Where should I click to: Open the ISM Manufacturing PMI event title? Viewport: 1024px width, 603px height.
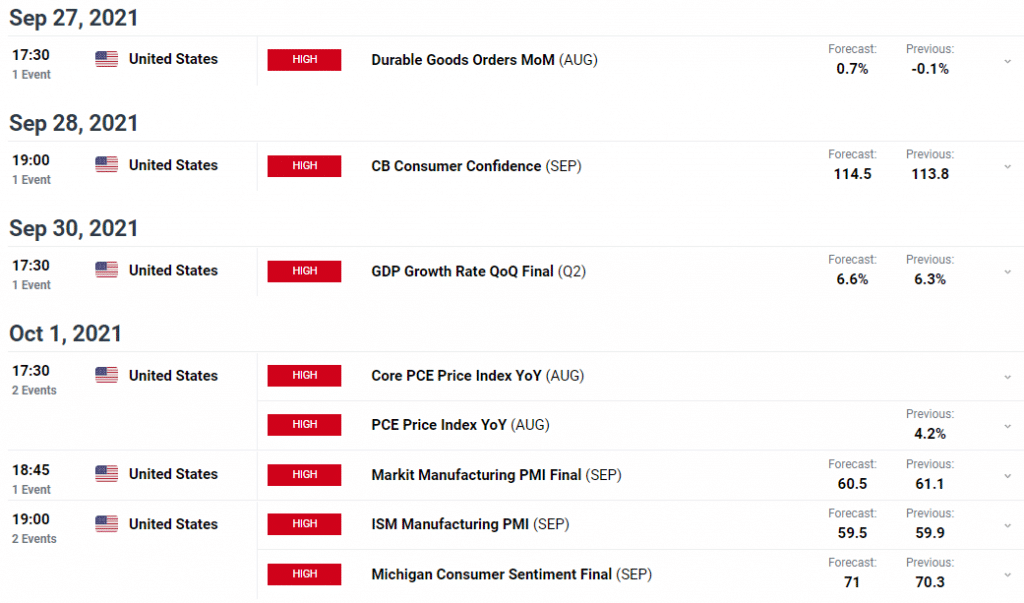[x=470, y=525]
